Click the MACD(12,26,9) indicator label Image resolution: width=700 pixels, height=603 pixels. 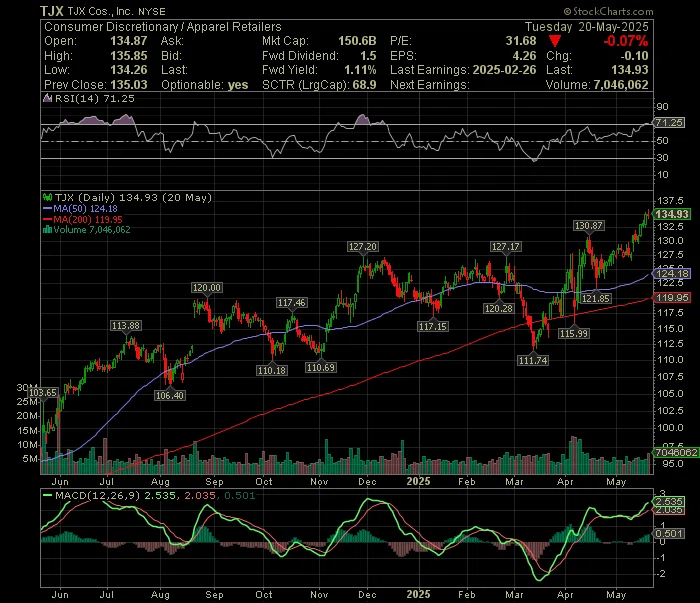click(x=97, y=496)
